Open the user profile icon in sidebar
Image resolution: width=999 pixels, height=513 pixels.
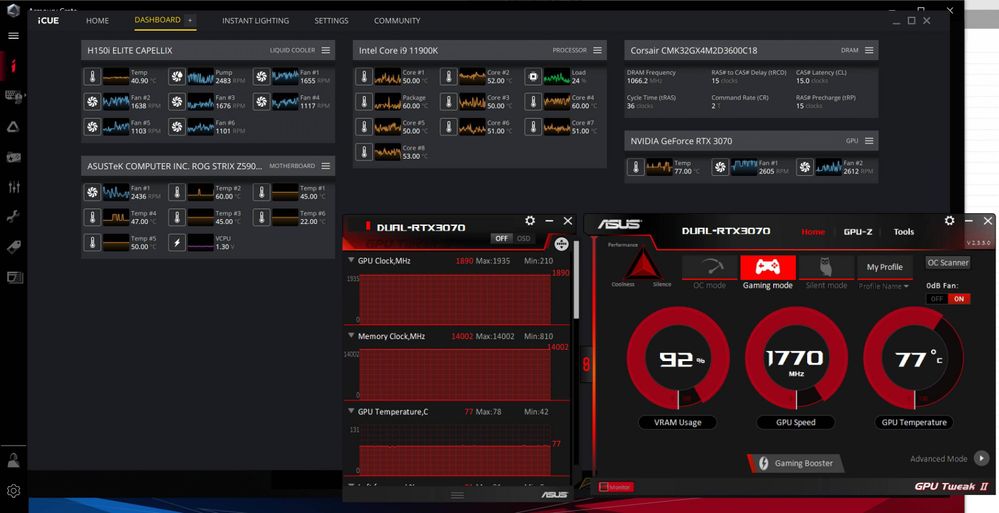point(13,459)
